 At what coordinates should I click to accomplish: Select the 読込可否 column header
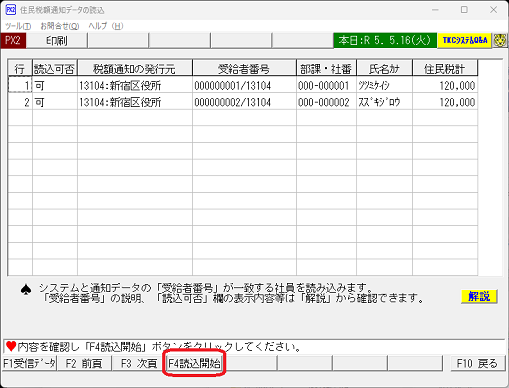[x=55, y=68]
